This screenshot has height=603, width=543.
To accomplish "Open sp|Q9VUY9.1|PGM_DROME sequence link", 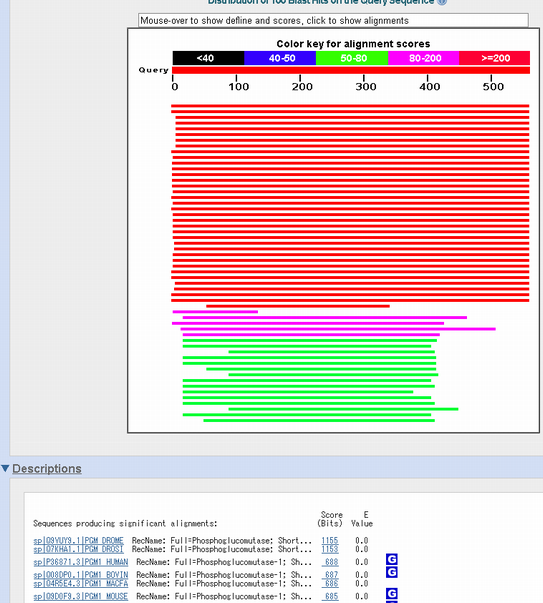I will pyautogui.click(x=78, y=540).
